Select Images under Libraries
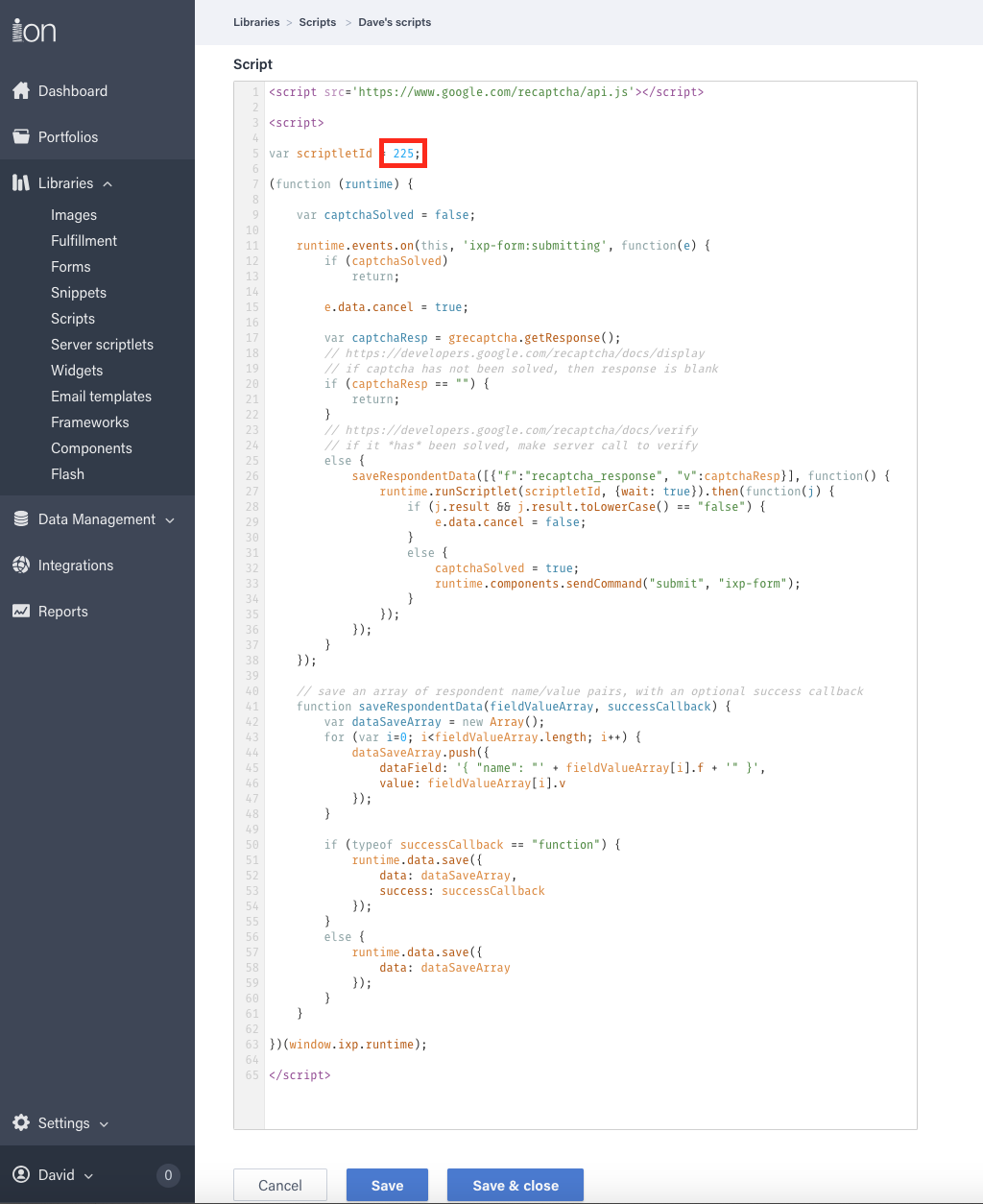 point(74,215)
